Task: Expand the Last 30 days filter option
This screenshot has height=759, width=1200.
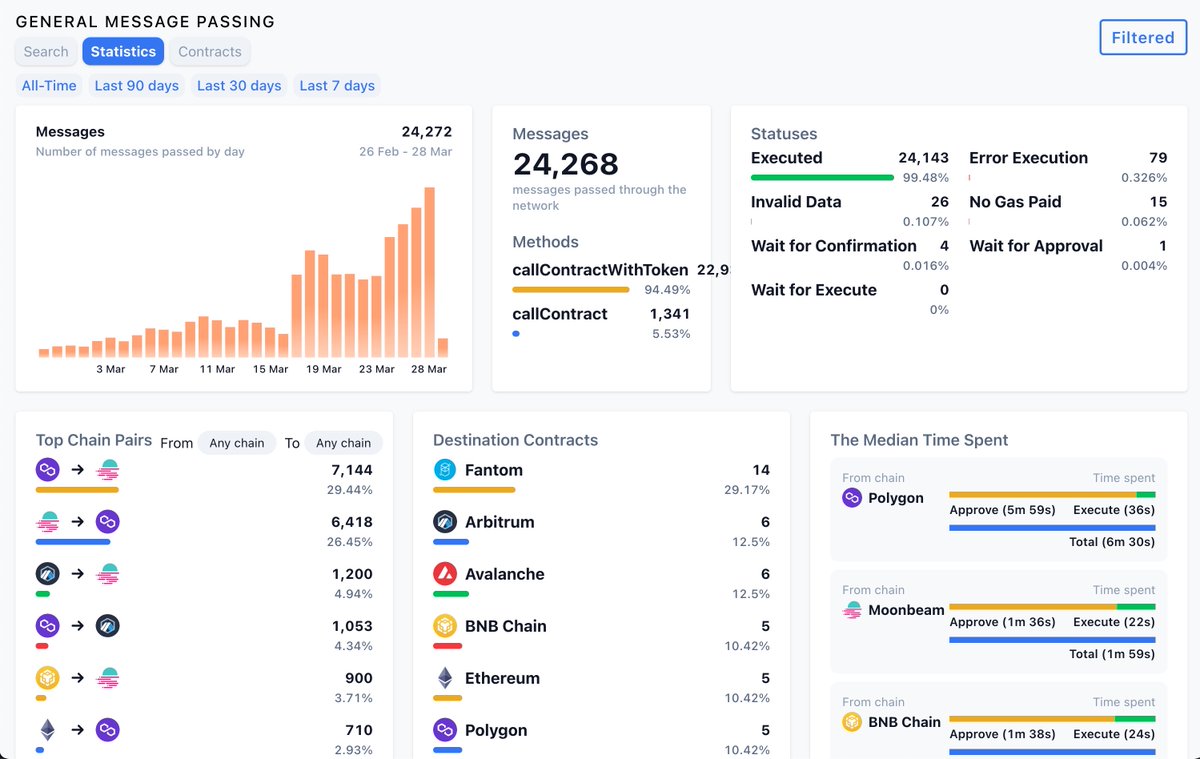Action: point(239,86)
